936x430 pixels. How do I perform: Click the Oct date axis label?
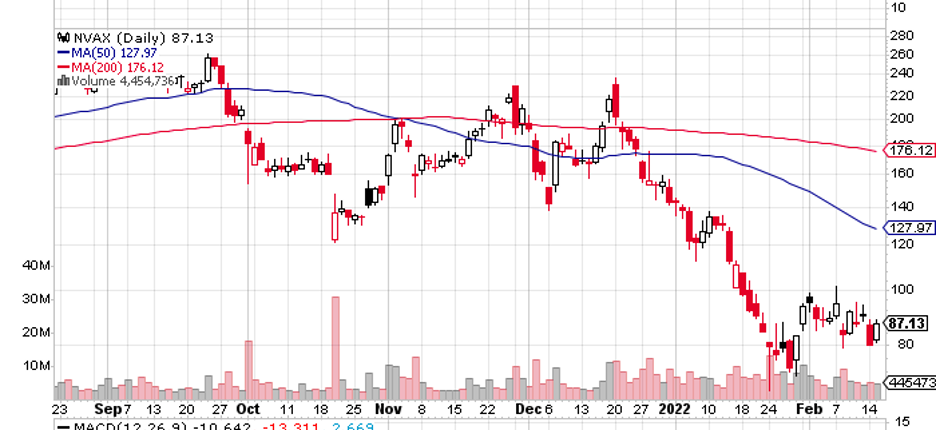(248, 409)
